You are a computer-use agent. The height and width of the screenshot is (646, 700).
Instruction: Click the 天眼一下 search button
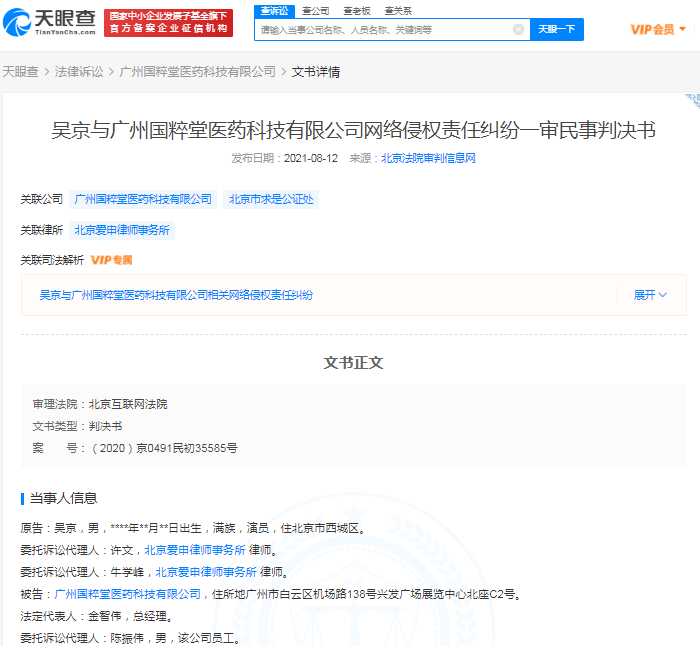tap(557, 29)
